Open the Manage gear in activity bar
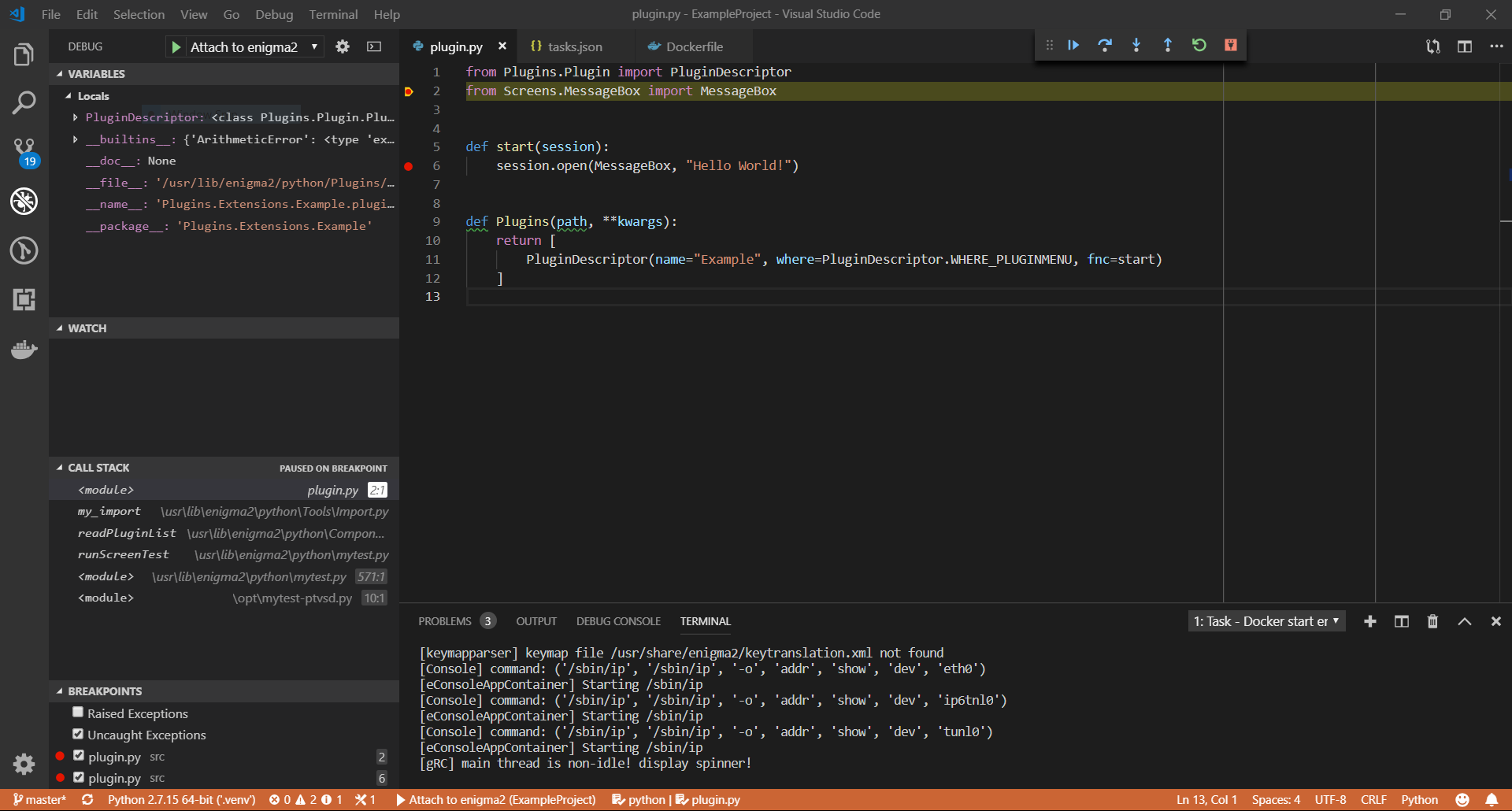1512x811 pixels. coord(24,764)
